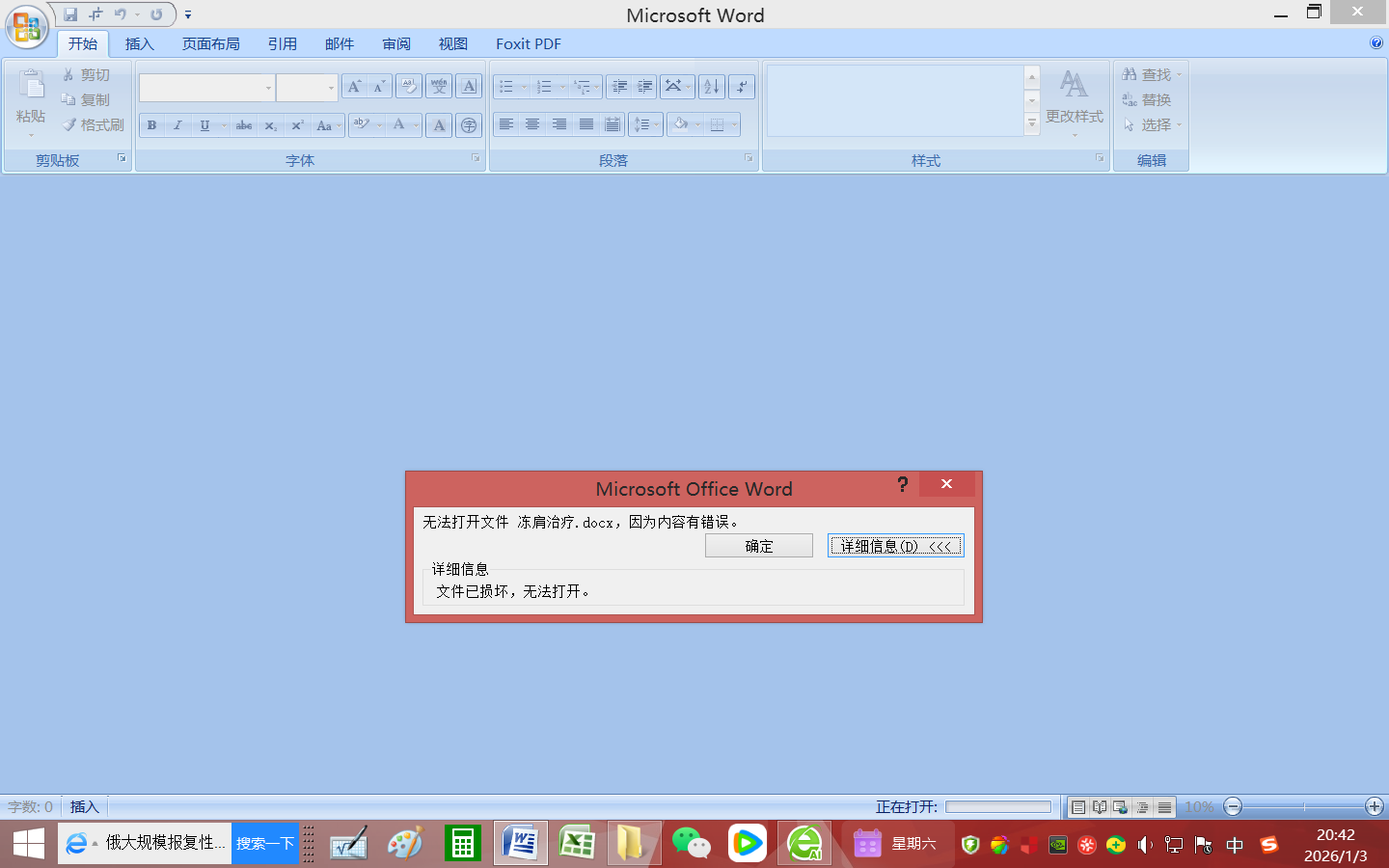Open the font size combo box
Screen dimensions: 1389x868
307,88
